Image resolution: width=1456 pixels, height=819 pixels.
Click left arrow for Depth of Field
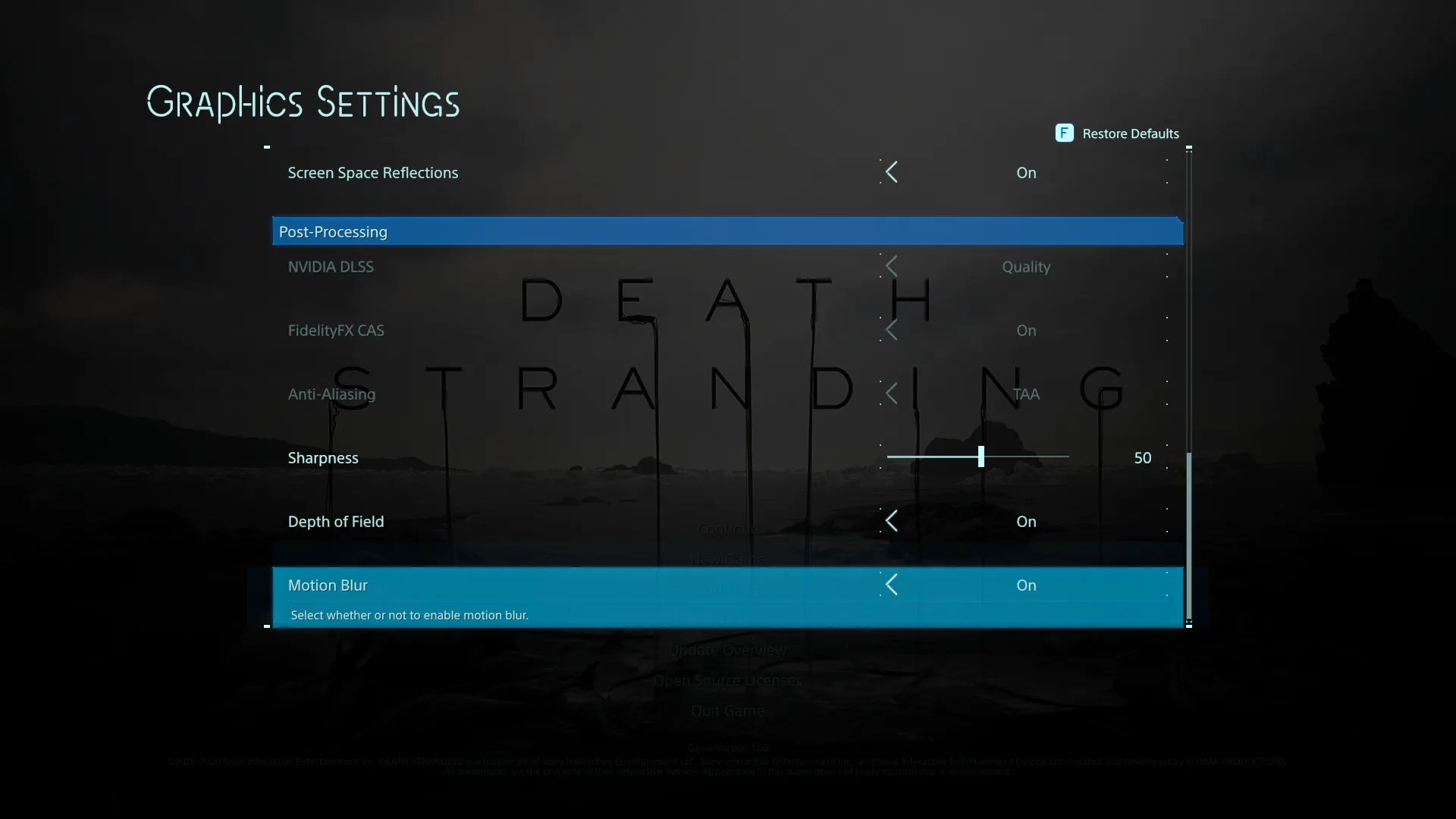pyautogui.click(x=892, y=521)
